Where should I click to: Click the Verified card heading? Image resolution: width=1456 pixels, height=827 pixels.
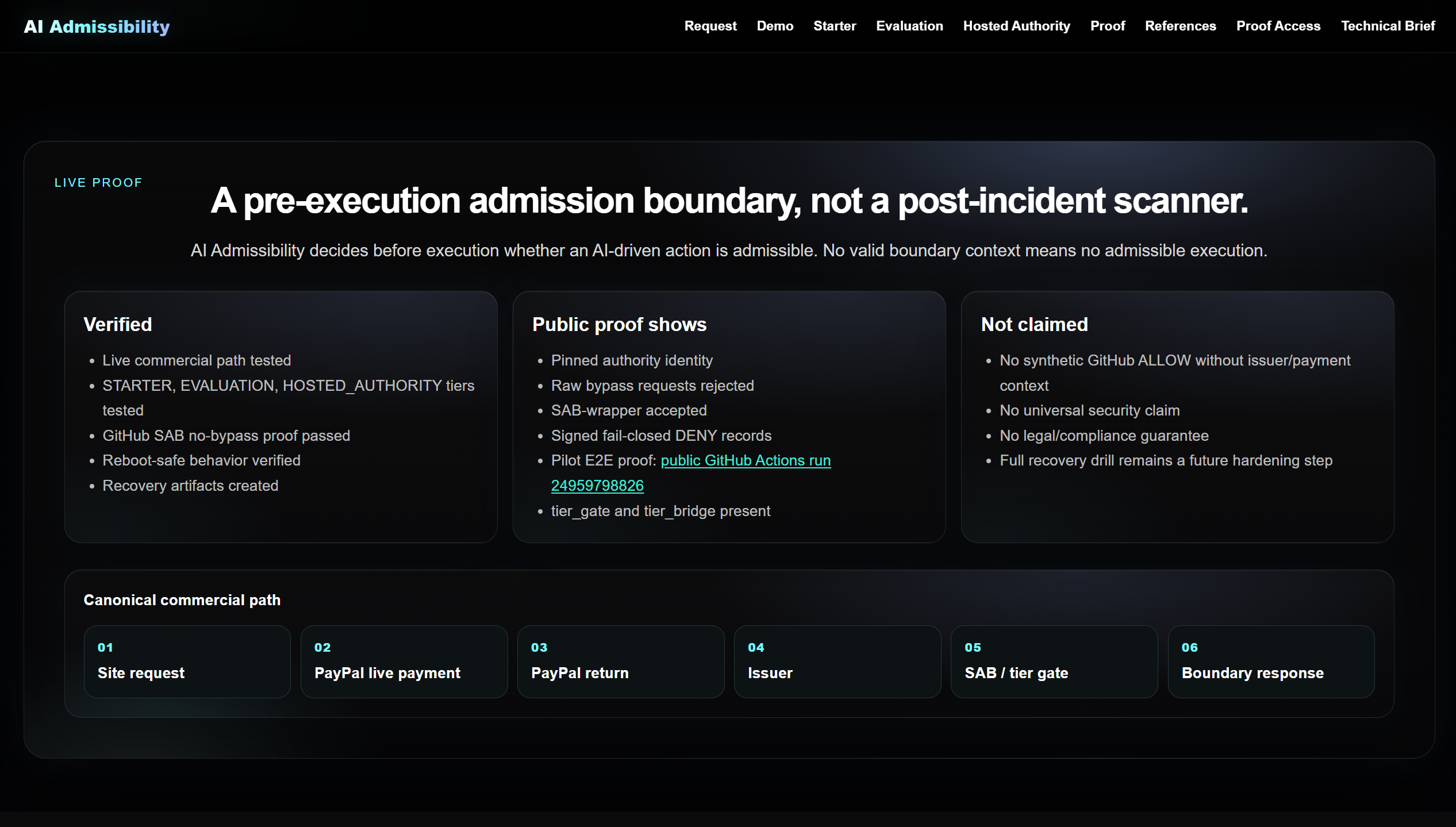[x=118, y=325]
